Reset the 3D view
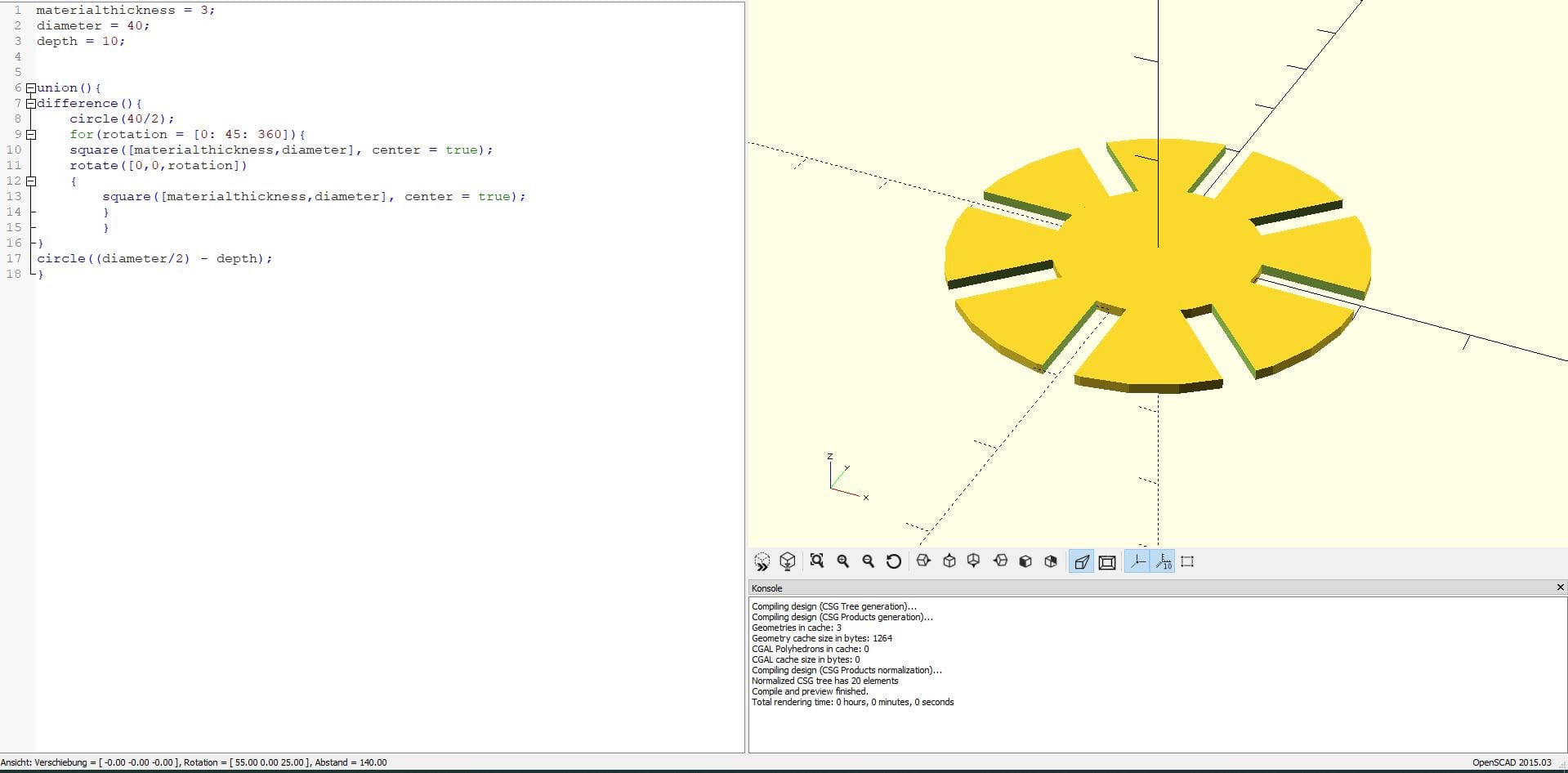This screenshot has height=773, width=1568. 893,561
